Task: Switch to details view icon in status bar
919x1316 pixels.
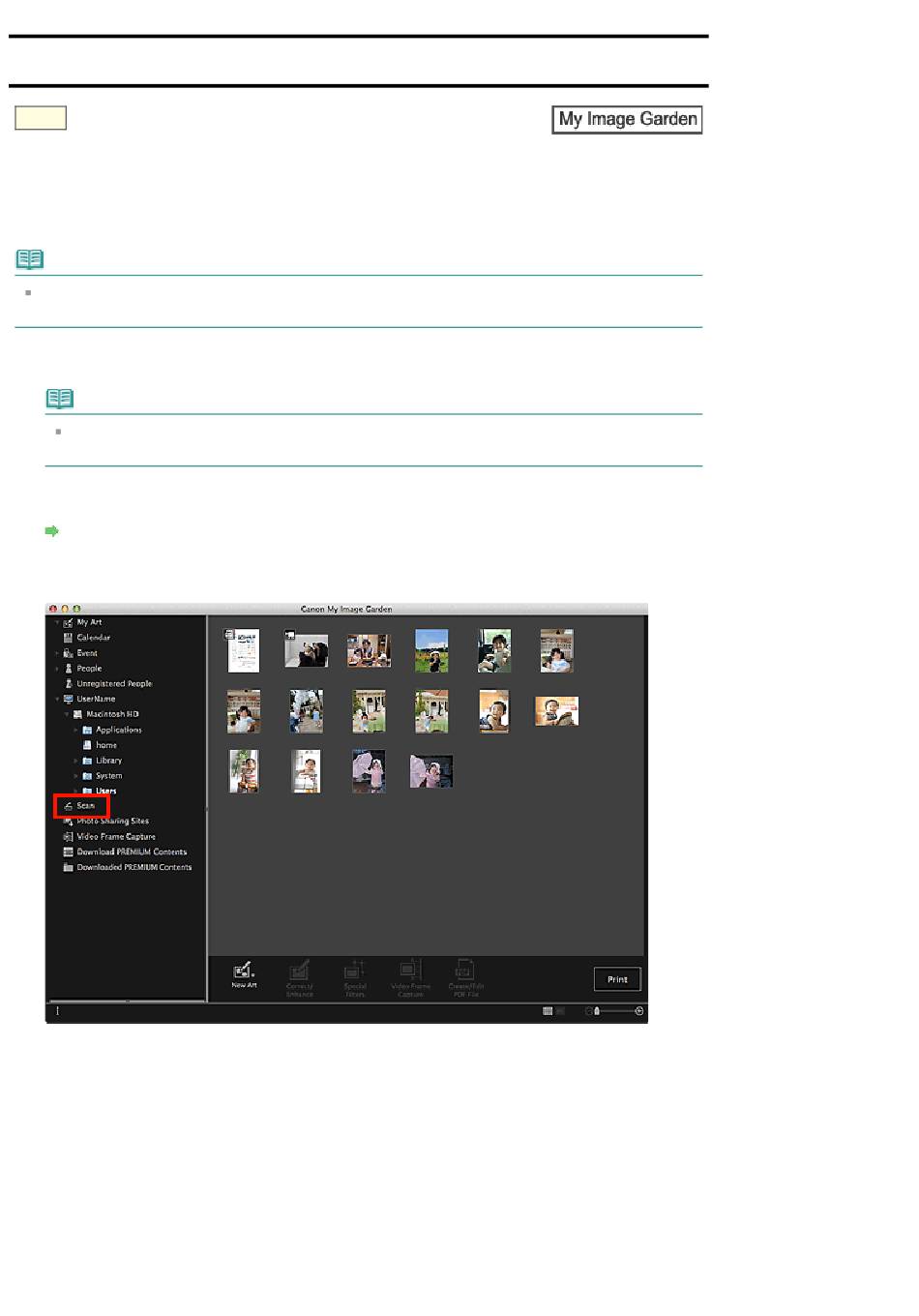Action: [x=559, y=1011]
